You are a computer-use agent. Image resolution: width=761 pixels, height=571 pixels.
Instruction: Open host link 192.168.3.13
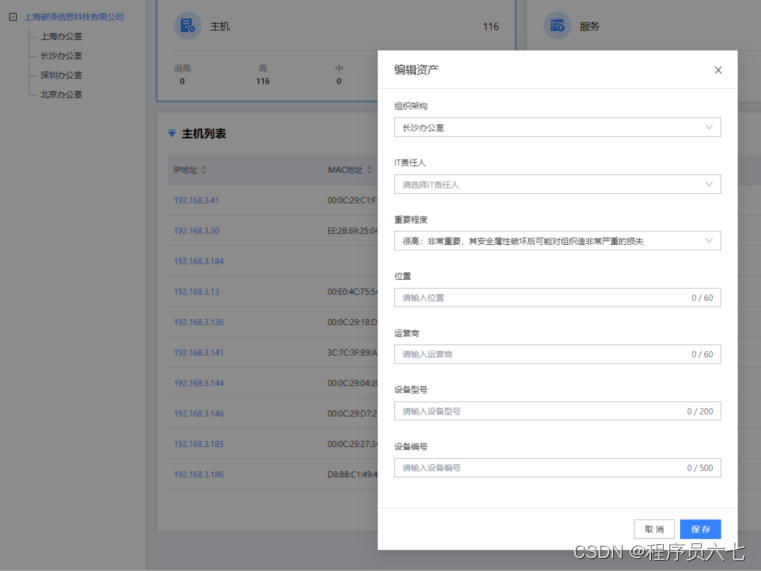pyautogui.click(x=197, y=292)
